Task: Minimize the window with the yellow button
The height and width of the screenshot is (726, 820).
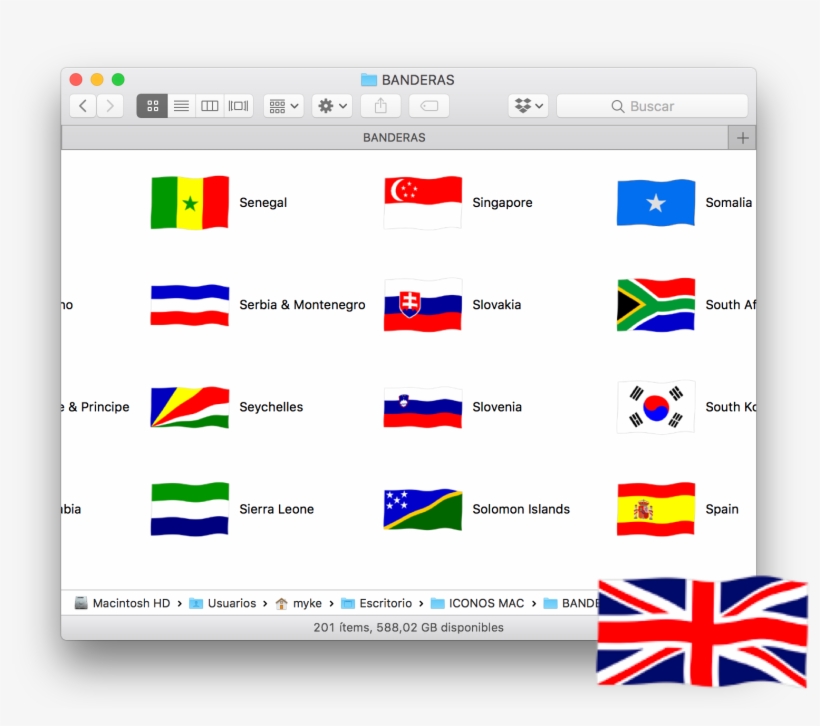Action: [x=97, y=80]
